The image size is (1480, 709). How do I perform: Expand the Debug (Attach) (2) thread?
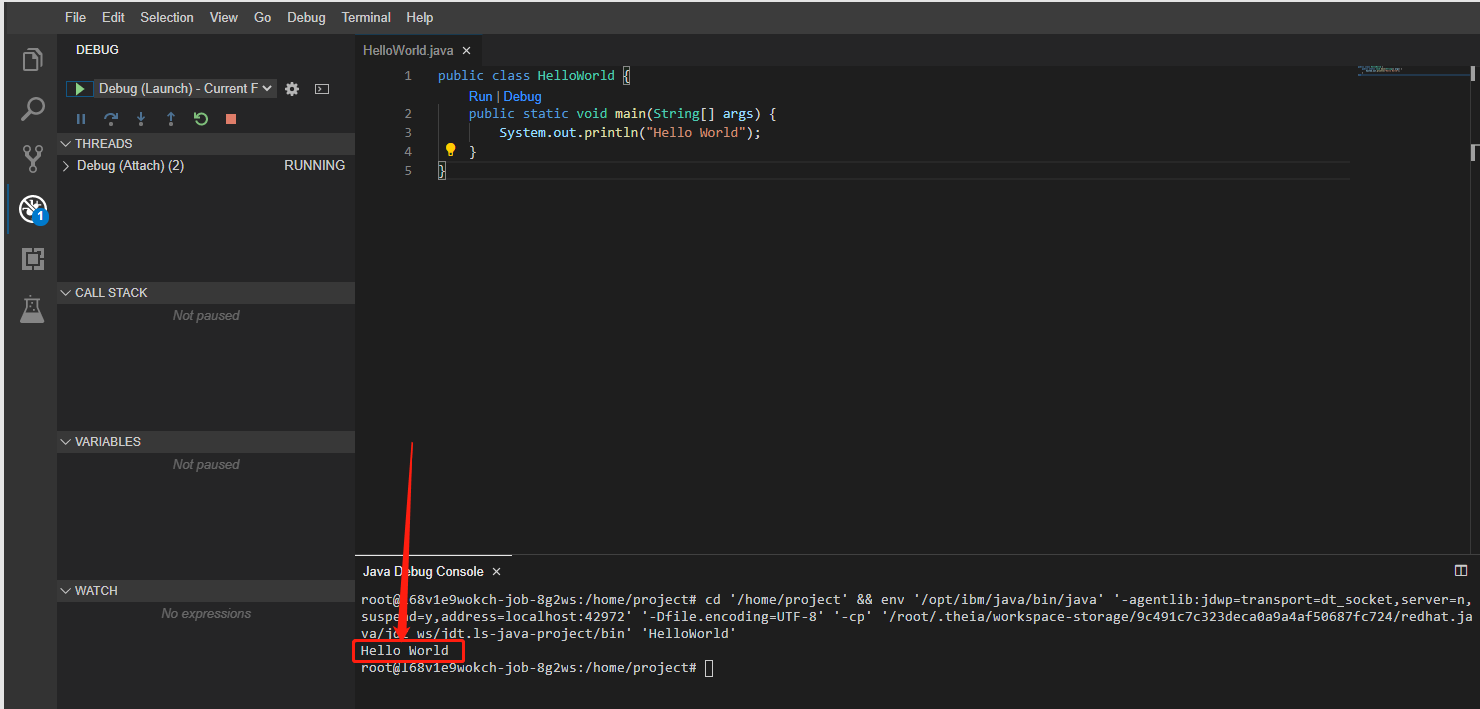[x=67, y=166]
